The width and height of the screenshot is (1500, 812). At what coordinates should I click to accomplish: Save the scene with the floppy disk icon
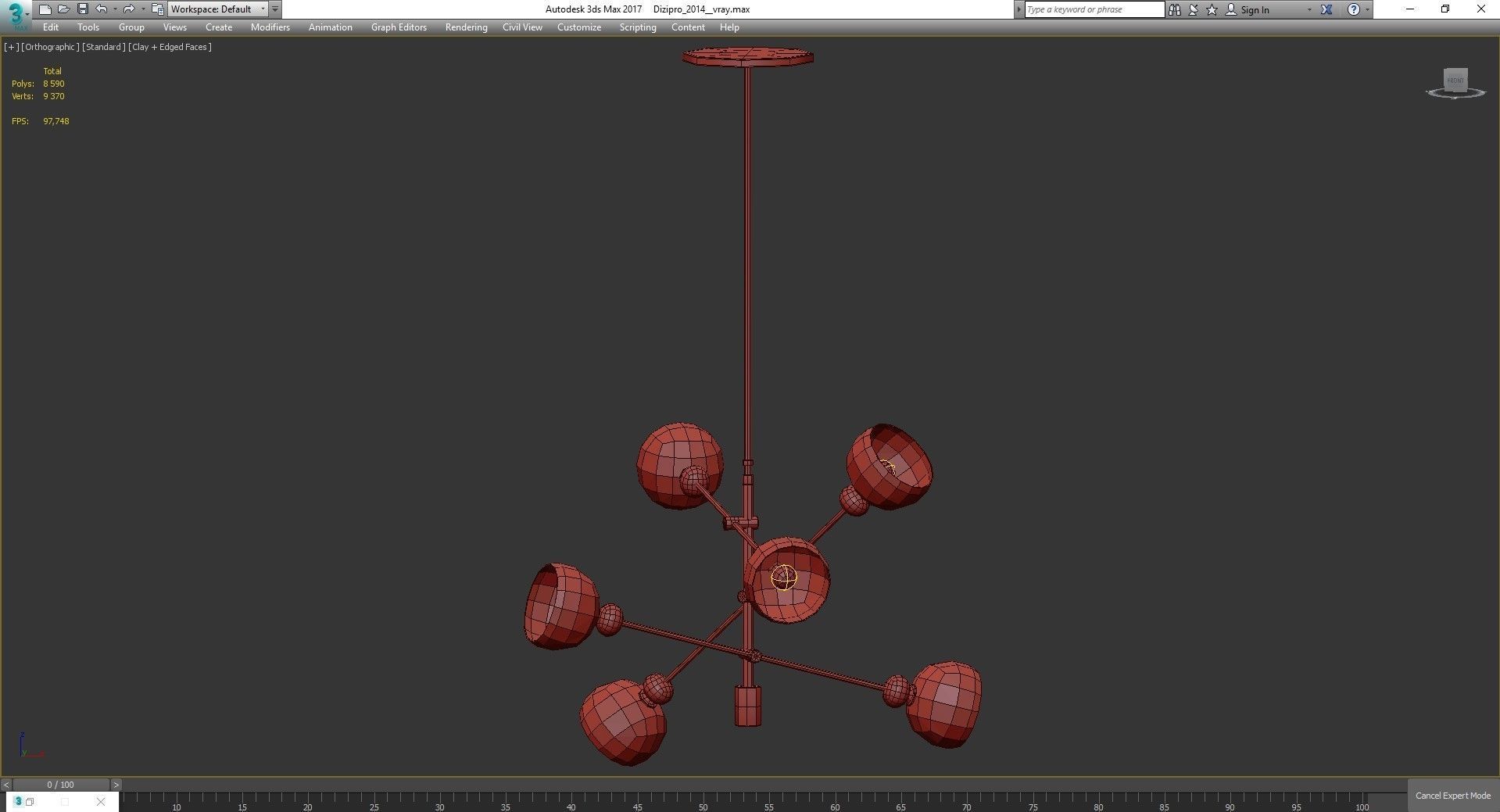tap(82, 9)
